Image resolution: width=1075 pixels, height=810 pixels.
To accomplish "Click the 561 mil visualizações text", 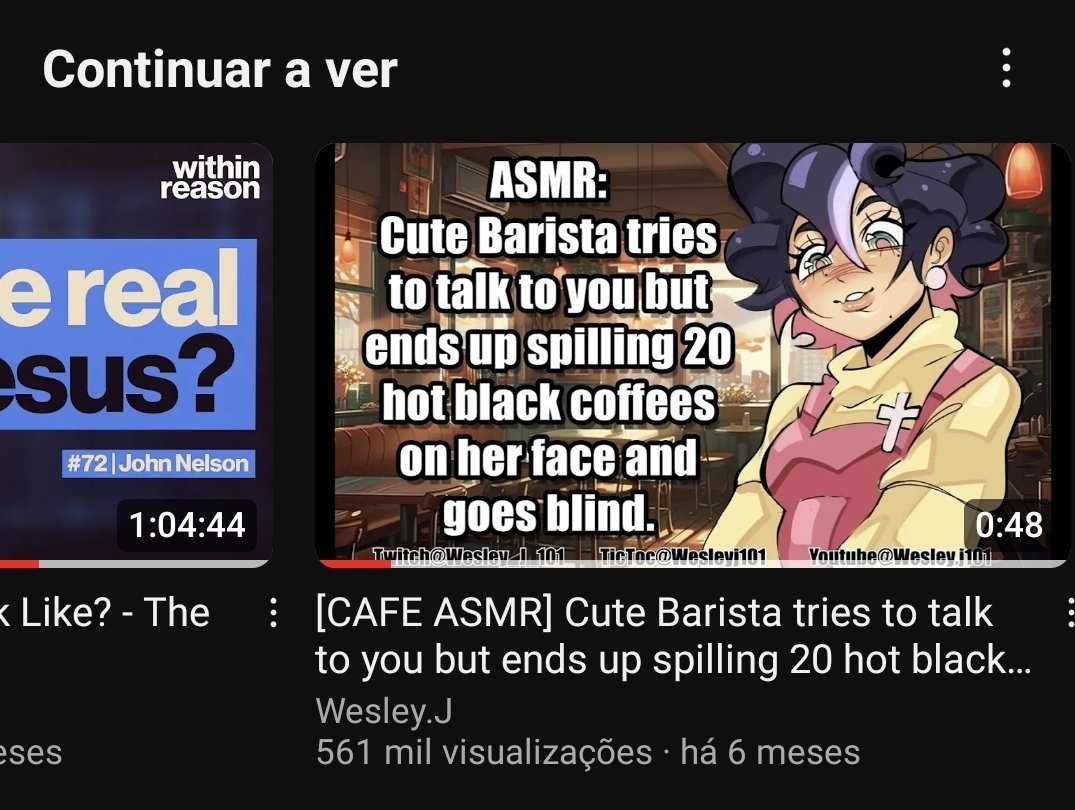I will pos(483,752).
